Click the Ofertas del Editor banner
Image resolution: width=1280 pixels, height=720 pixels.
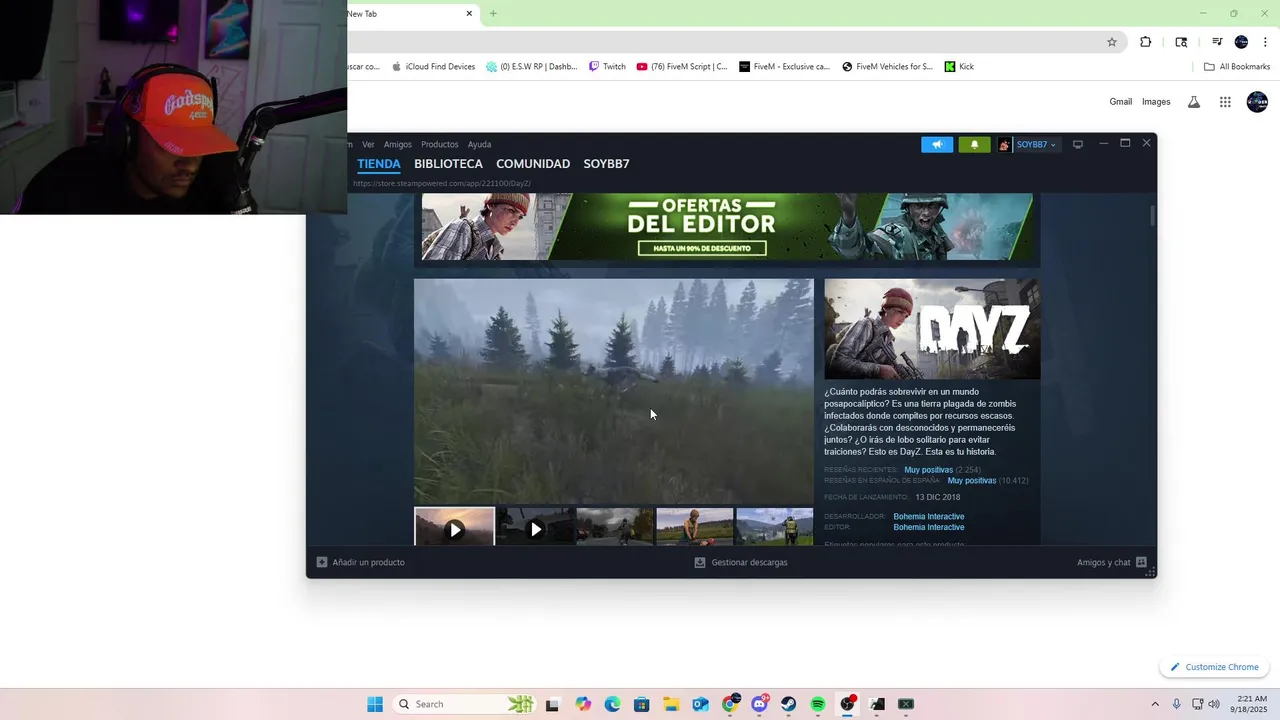point(727,227)
